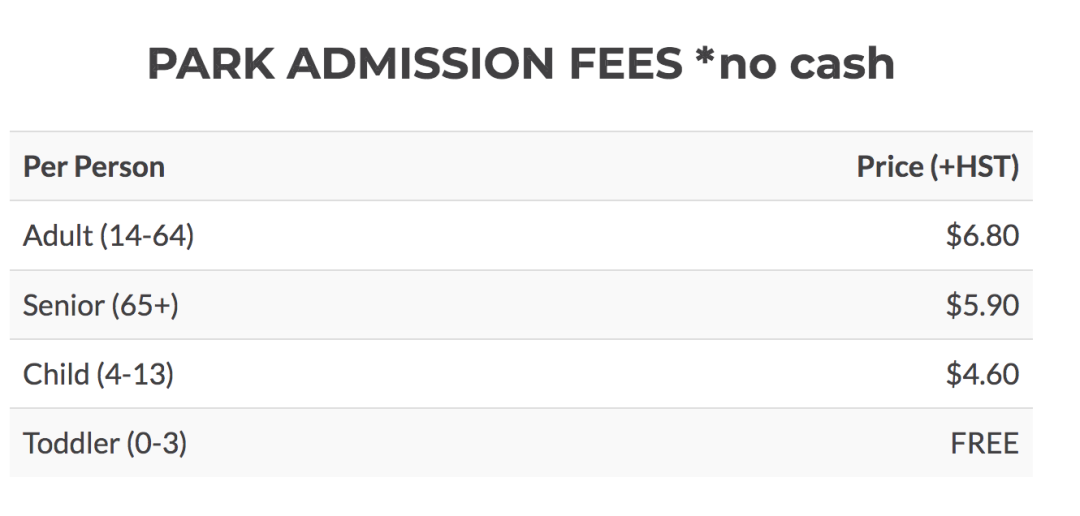The height and width of the screenshot is (516, 1080).
Task: Select the '(4-13)' age range
Action: [x=135, y=374]
